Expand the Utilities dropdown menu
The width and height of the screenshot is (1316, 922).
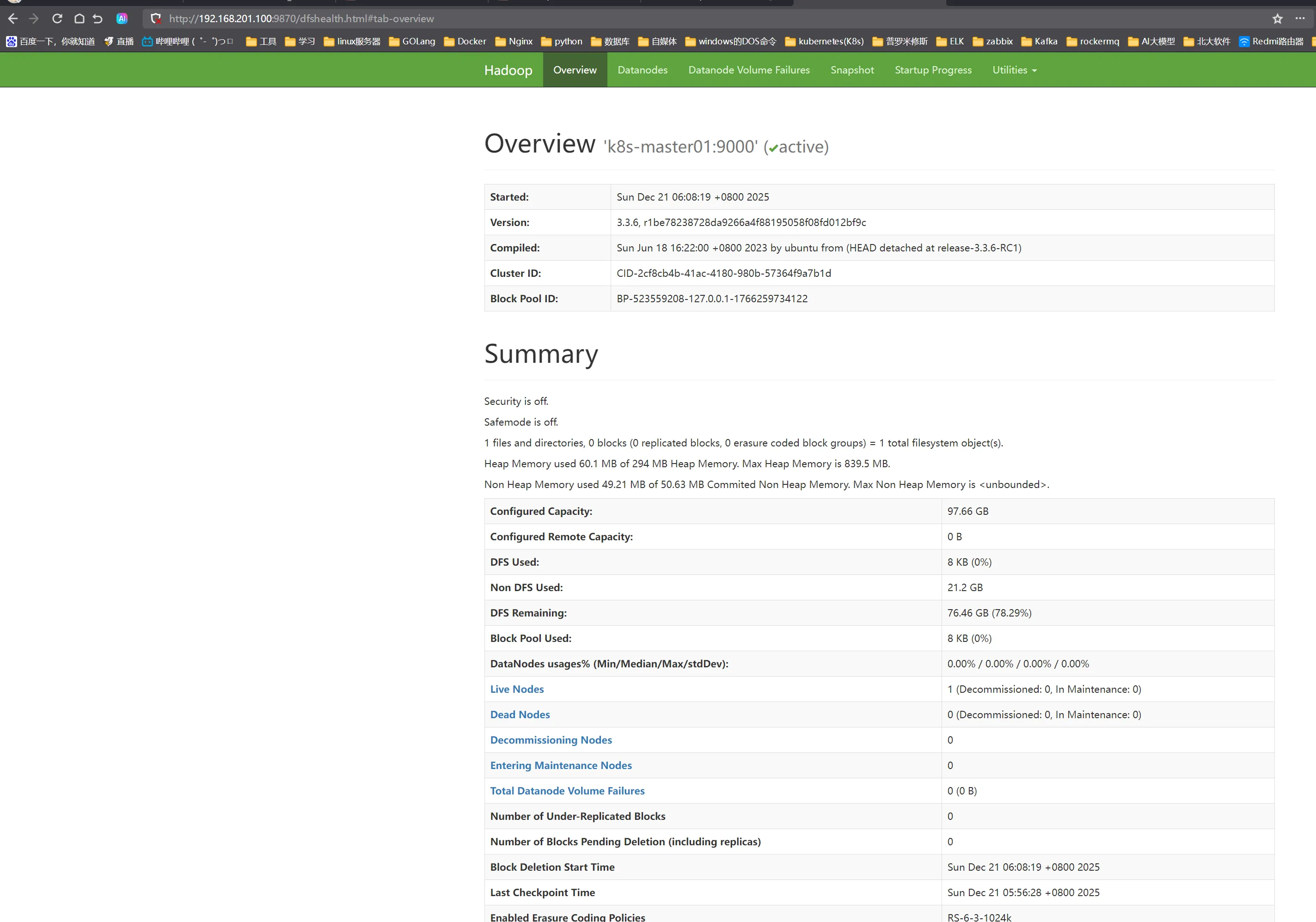point(1014,70)
